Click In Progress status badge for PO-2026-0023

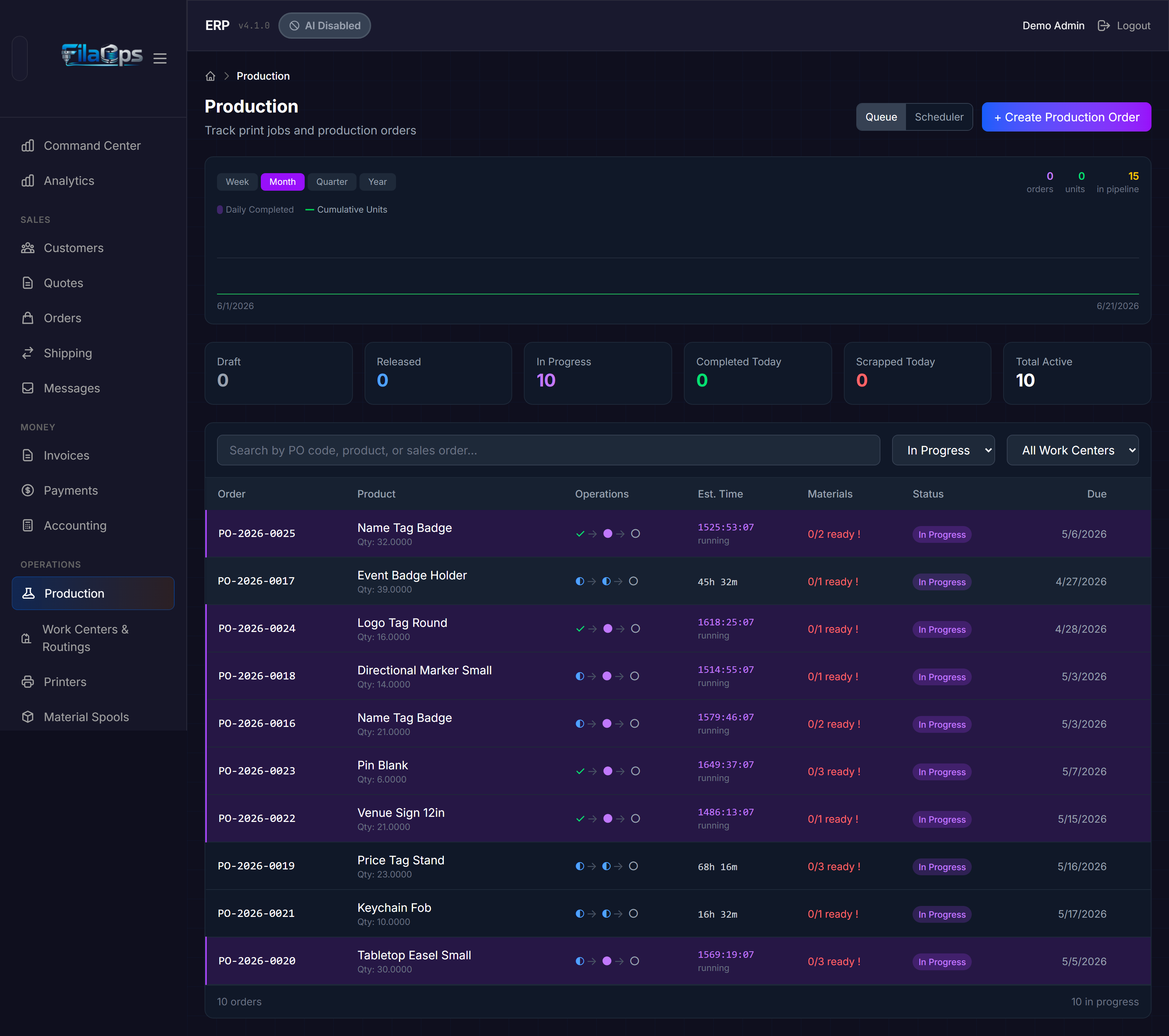(x=942, y=772)
